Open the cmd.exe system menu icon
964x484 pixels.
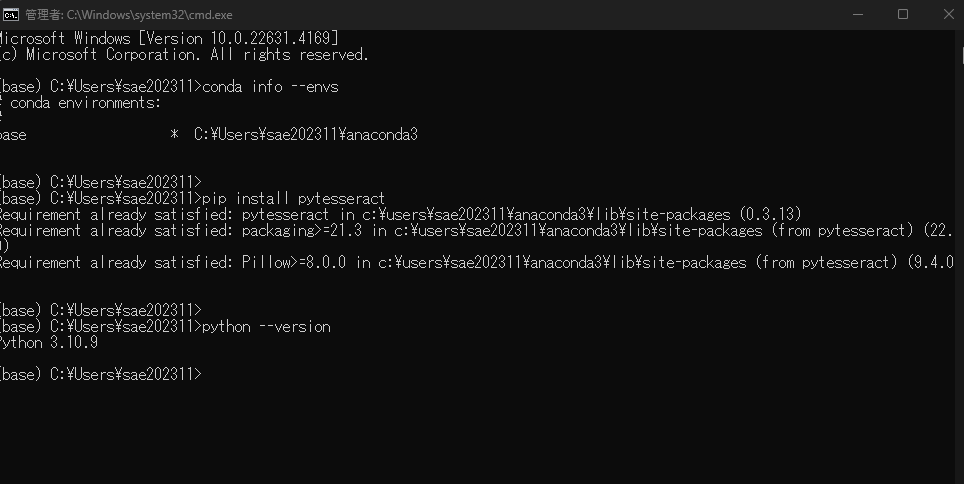coord(10,15)
